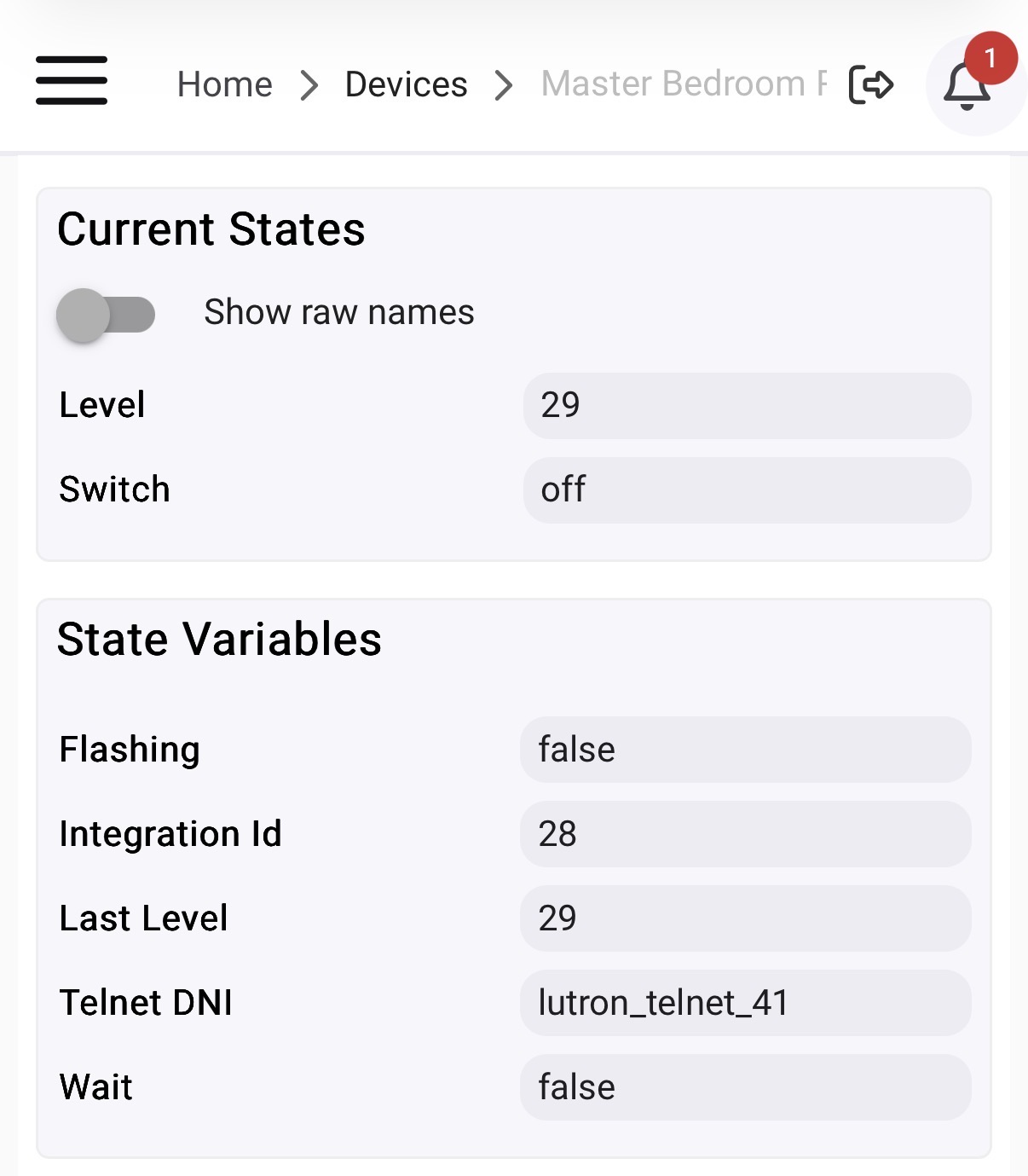Click the Switch state value off

pyautogui.click(x=747, y=490)
